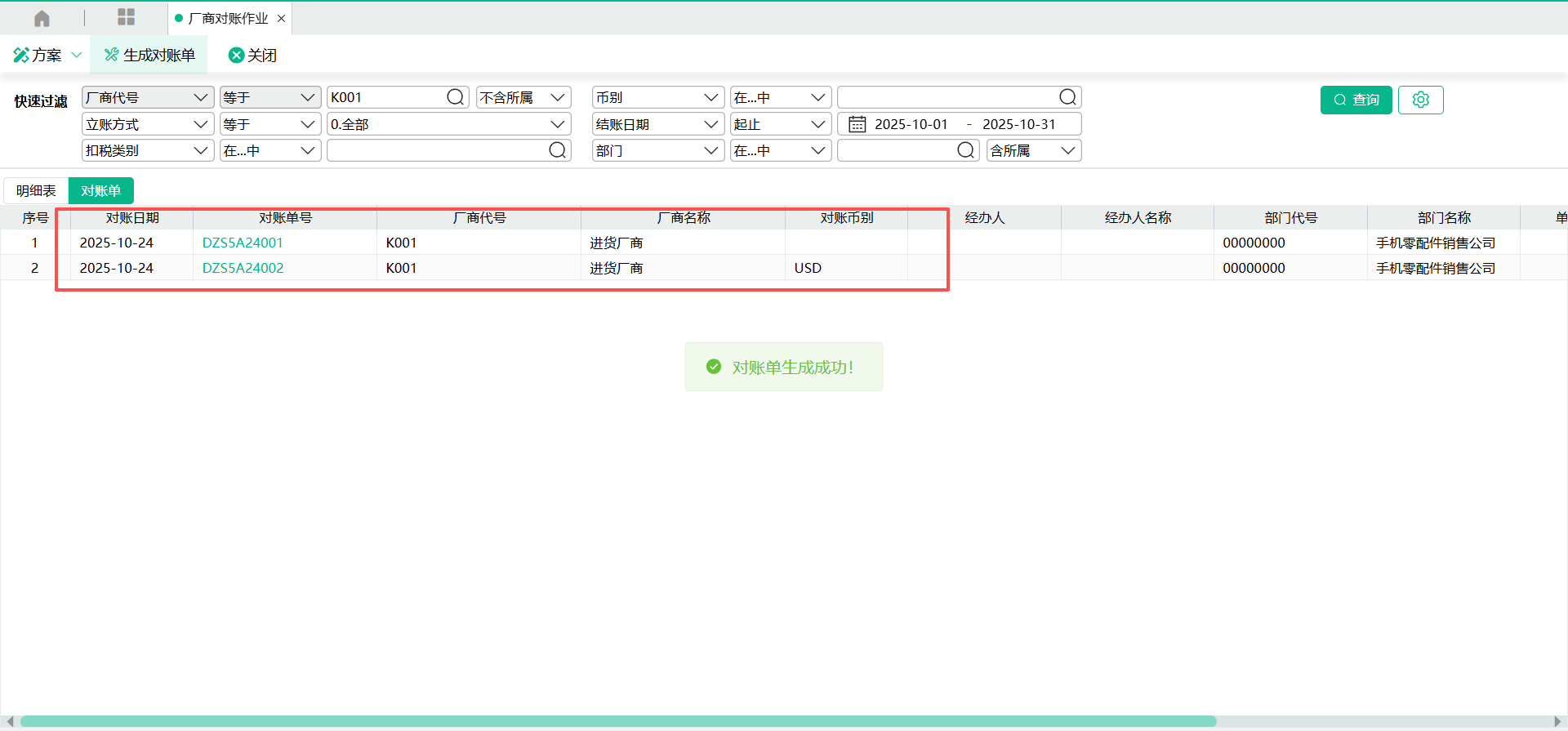
Task: Click search icon in K001 vendor field
Action: coord(455,97)
